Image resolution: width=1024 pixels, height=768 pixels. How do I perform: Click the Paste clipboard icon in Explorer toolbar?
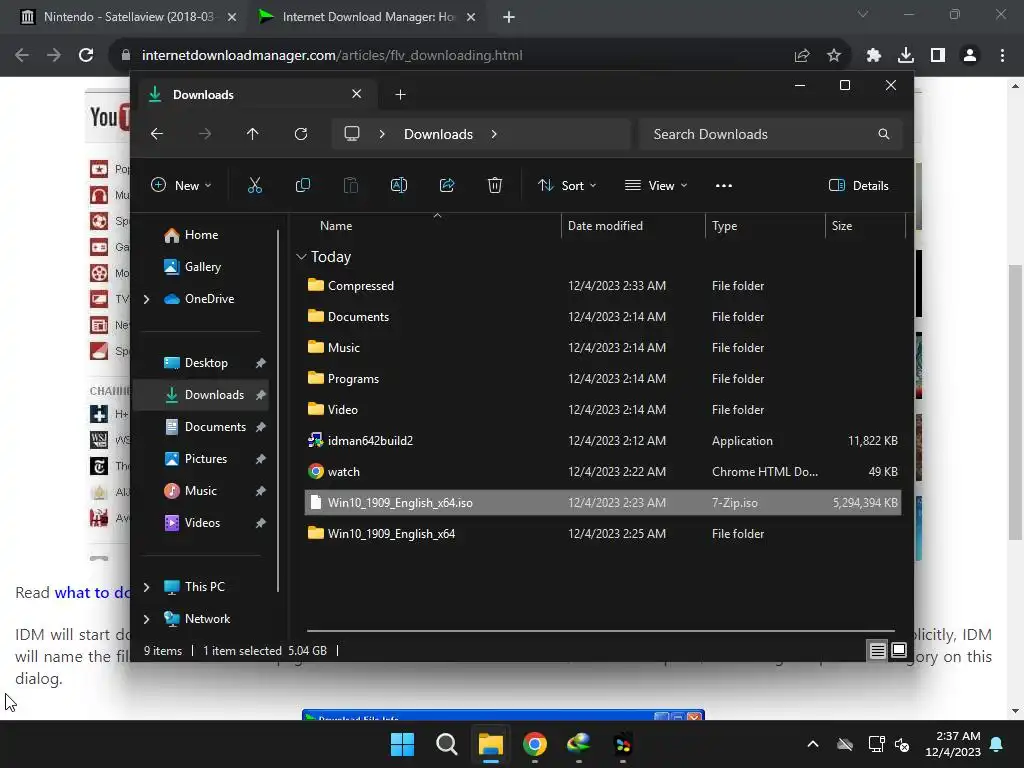pos(351,185)
